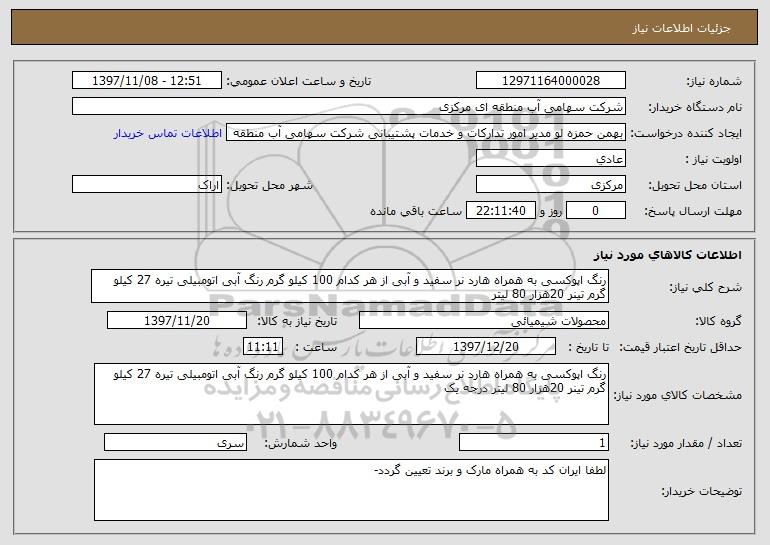The image size is (770, 545).
Task: Click the text ساعت باقی مانده
Action: click(416, 212)
